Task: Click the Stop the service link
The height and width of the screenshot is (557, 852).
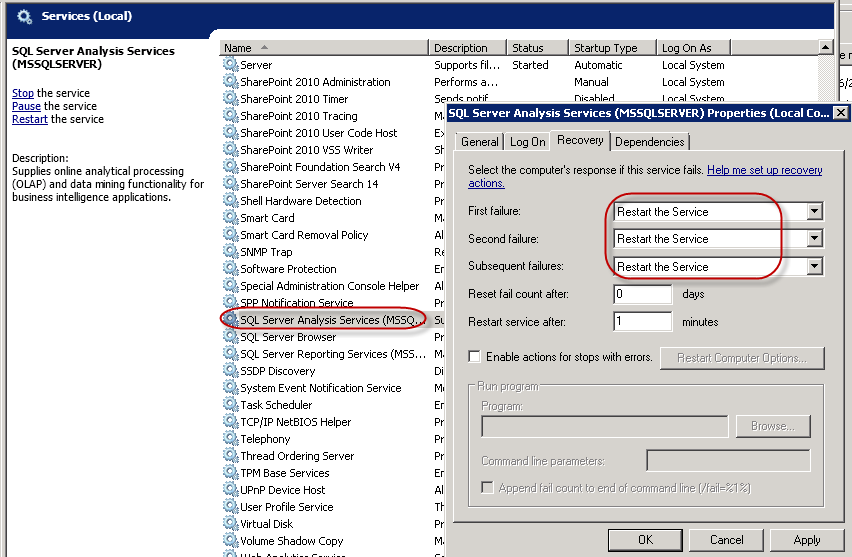Action: click(x=23, y=93)
